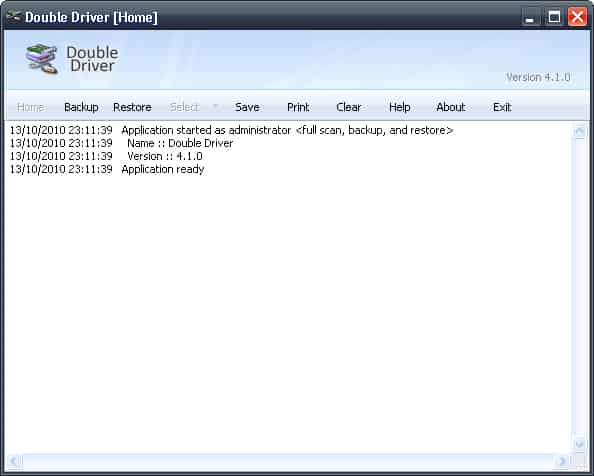
Task: Maximize the Double Driver window
Action: click(554, 17)
